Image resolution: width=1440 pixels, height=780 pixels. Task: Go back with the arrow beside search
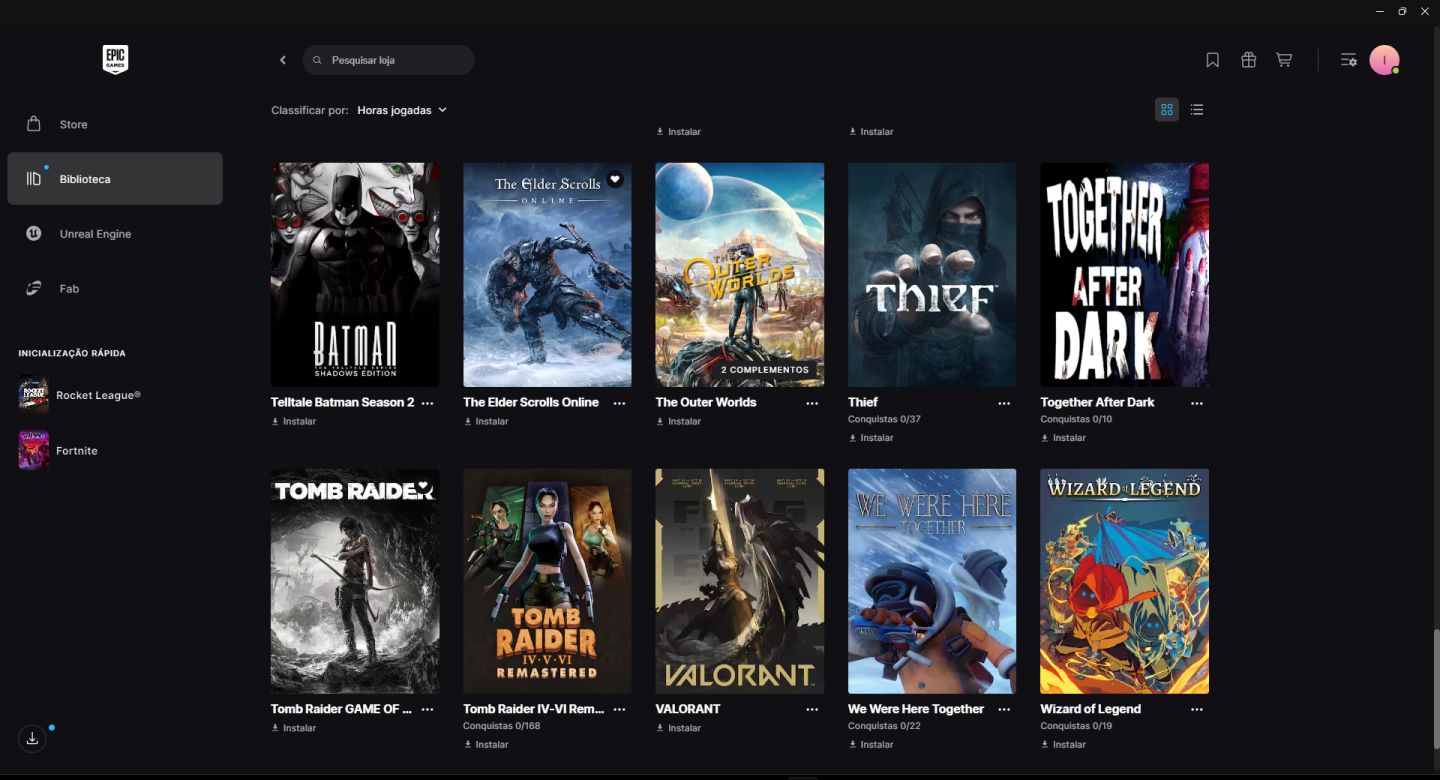click(283, 60)
